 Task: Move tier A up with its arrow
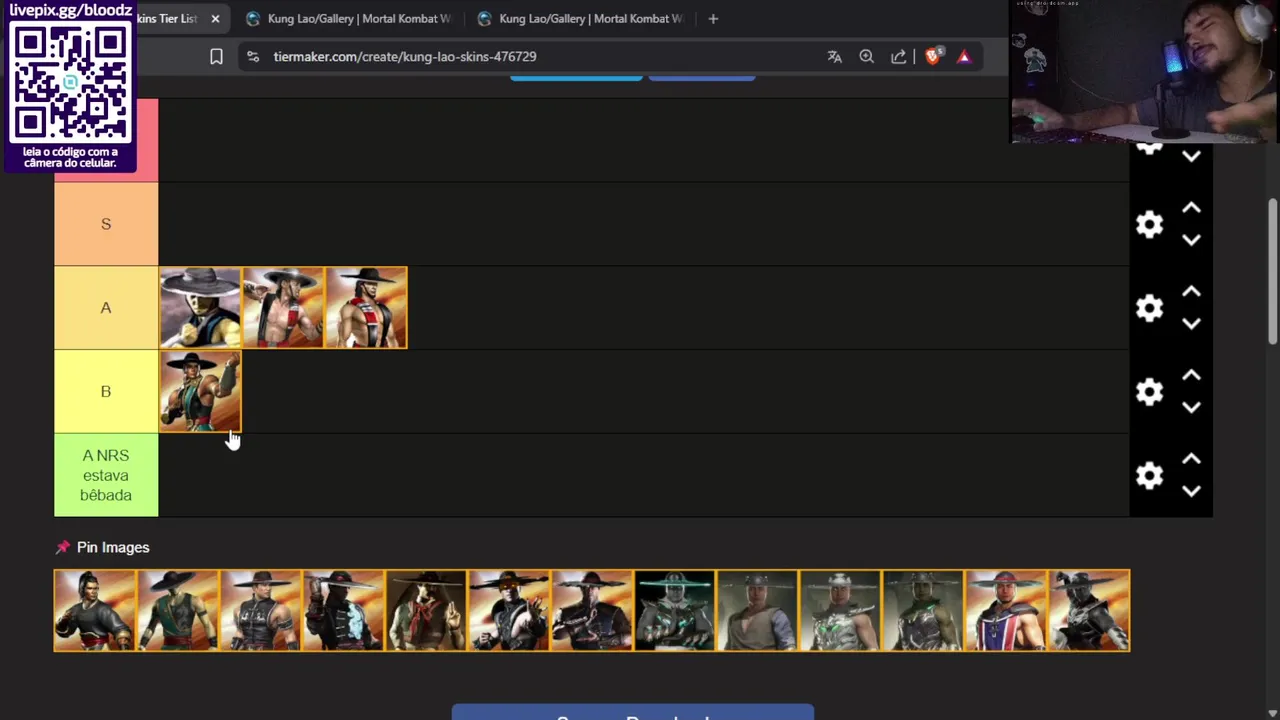point(1191,292)
